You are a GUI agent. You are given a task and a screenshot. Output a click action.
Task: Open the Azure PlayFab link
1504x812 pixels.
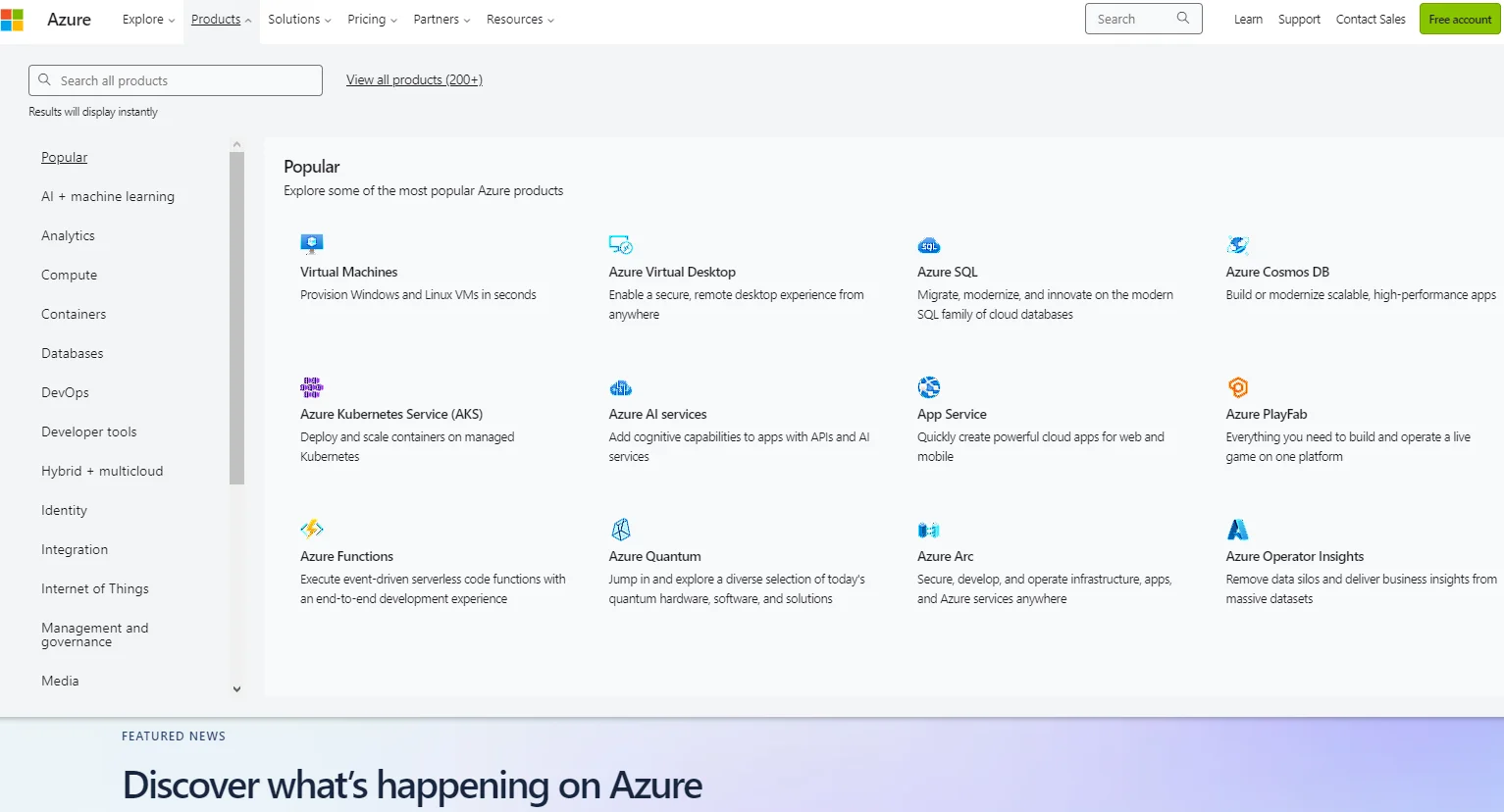[1267, 414]
